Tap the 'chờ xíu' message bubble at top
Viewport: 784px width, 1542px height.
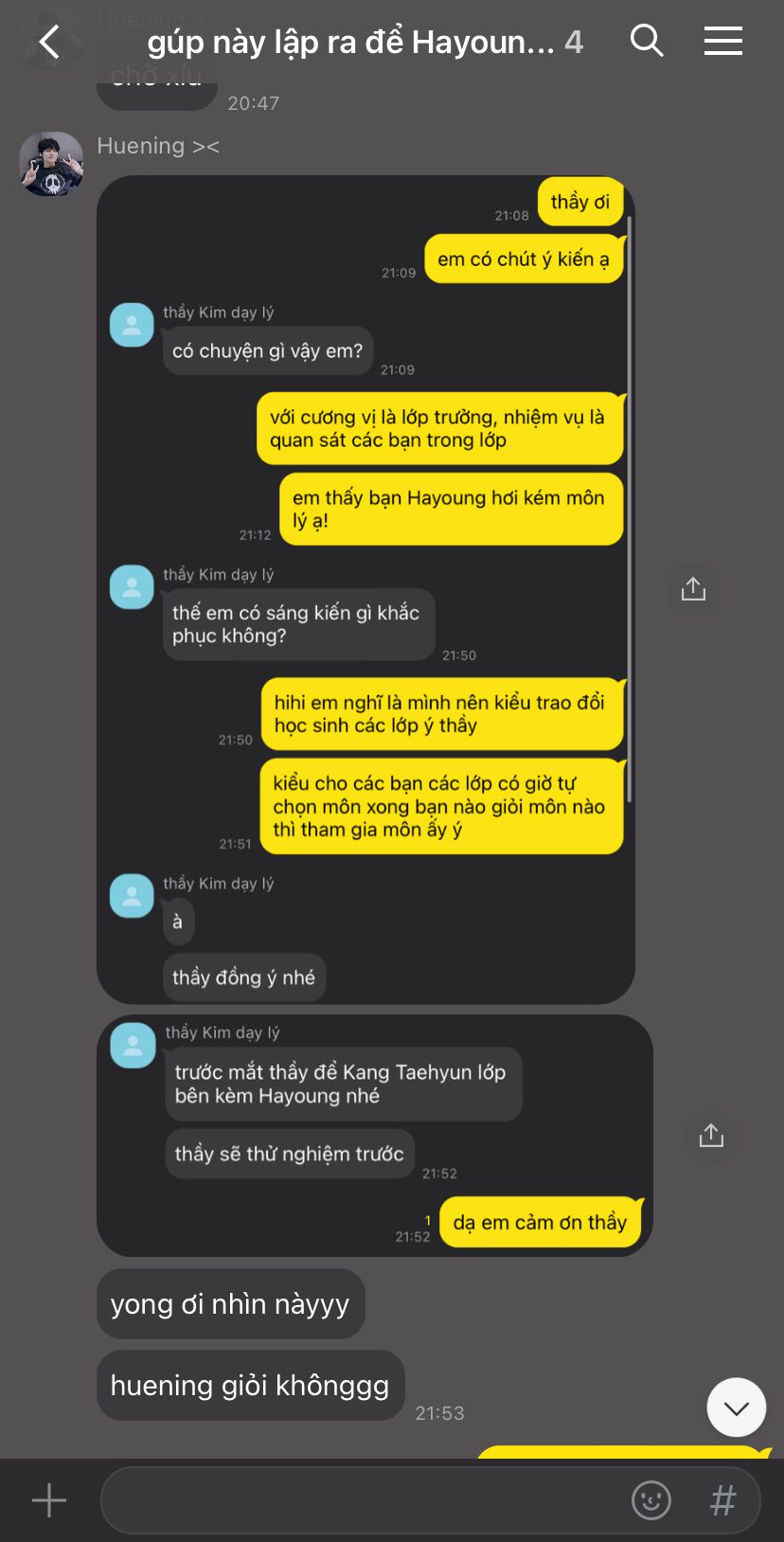click(157, 83)
